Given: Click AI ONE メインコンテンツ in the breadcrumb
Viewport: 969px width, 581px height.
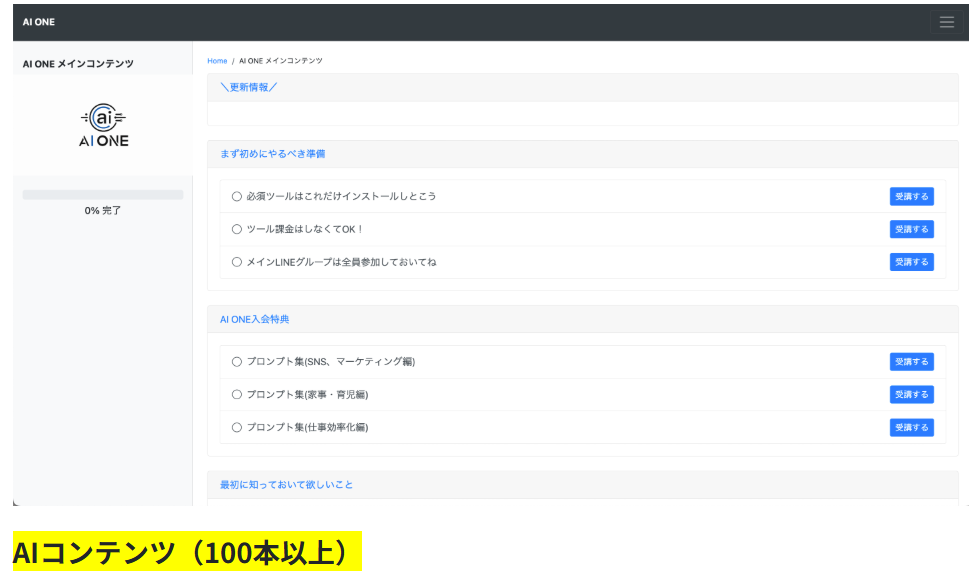Looking at the screenshot, I should (x=281, y=61).
